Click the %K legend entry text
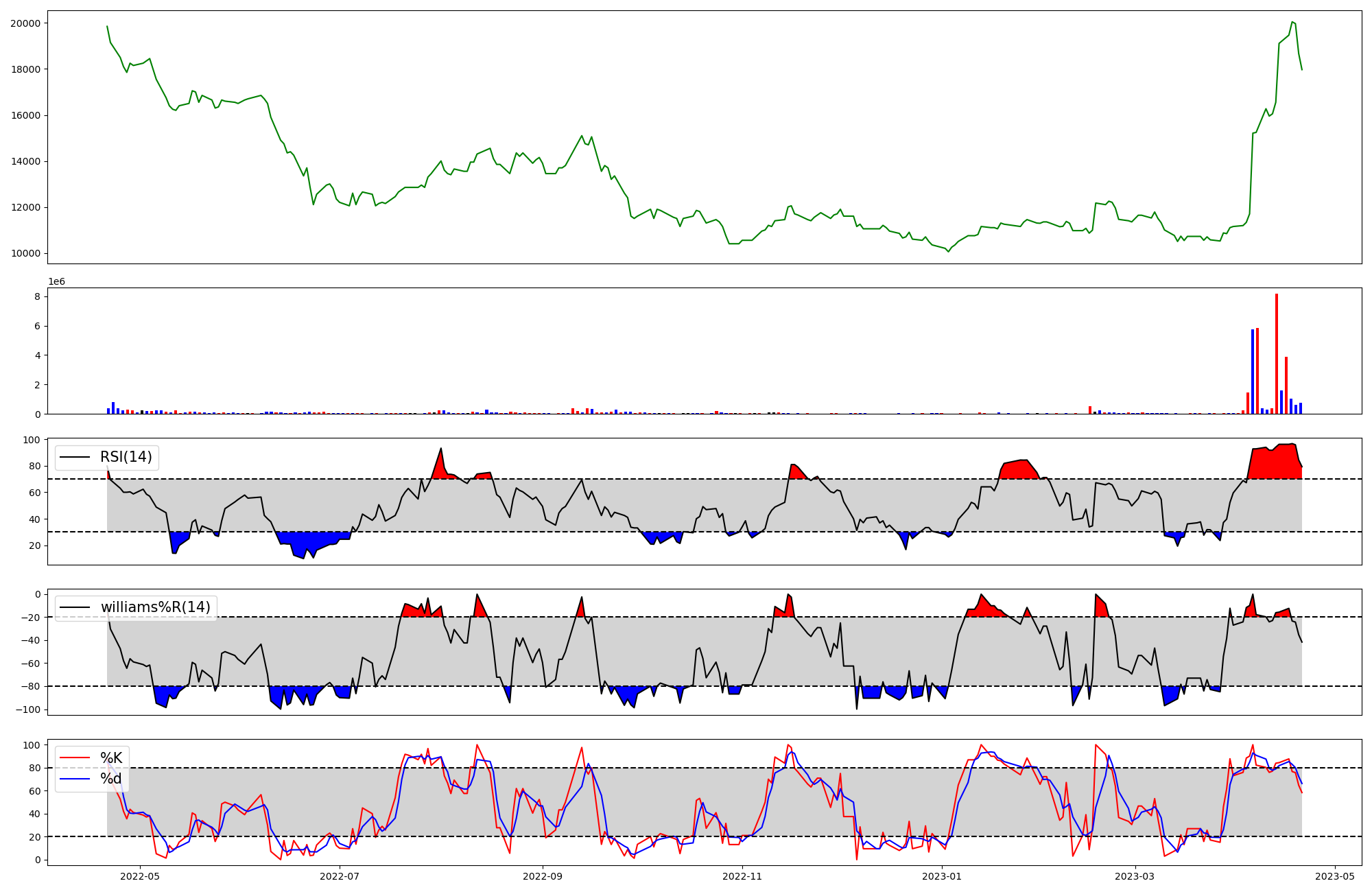Image resolution: width=1372 pixels, height=892 pixels. click(x=111, y=758)
